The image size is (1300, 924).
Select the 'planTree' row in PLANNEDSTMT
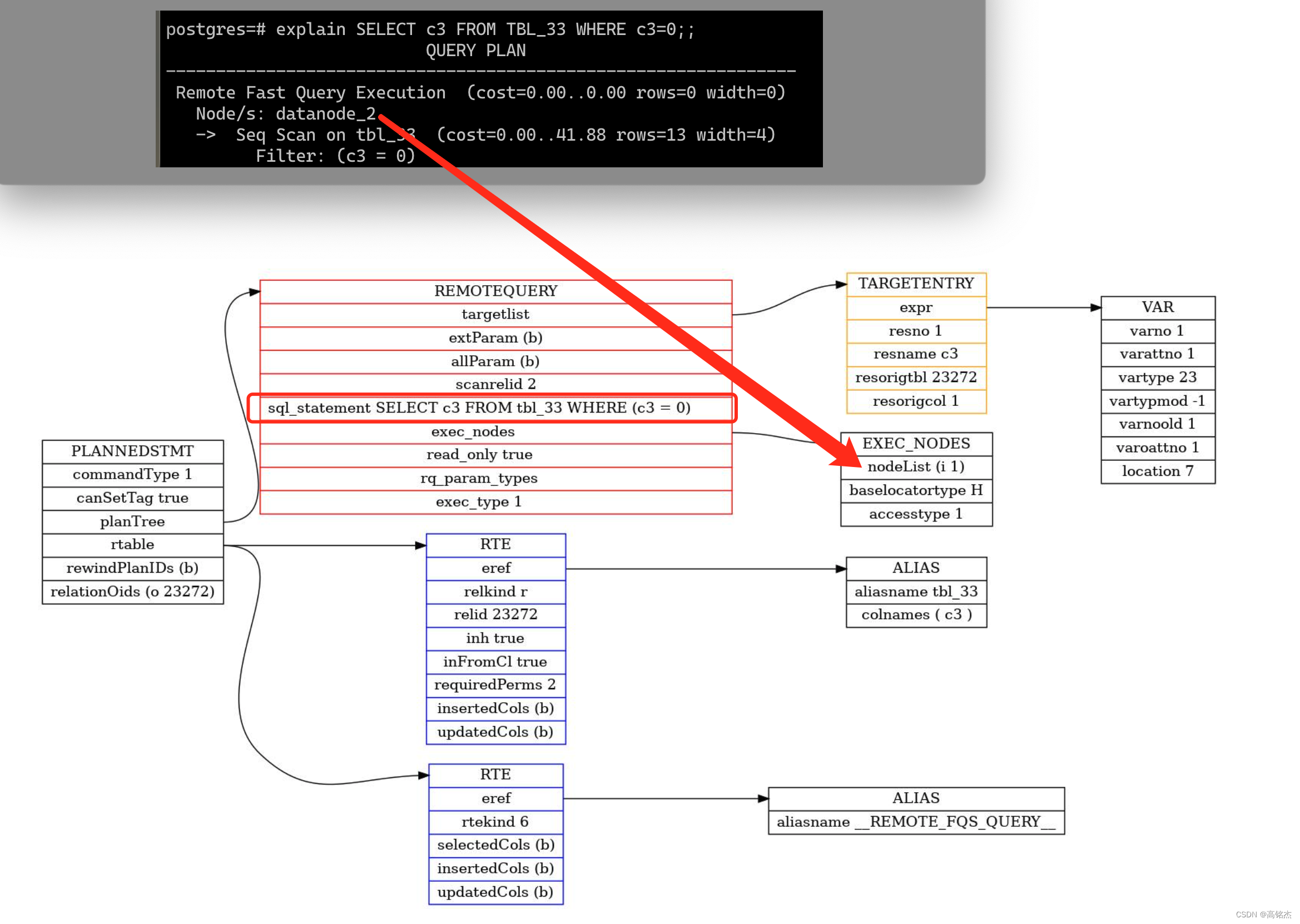132,521
